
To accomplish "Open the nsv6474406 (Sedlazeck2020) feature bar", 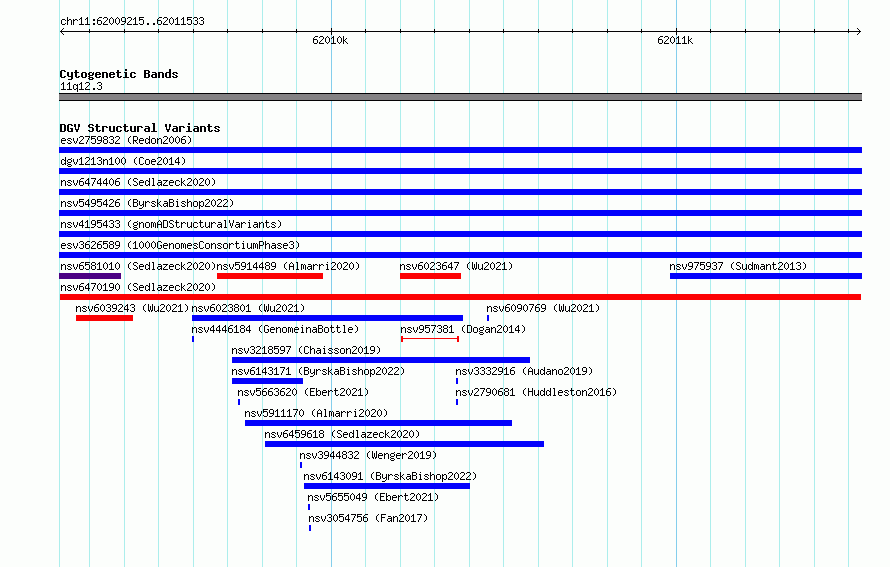I will (x=460, y=192).
